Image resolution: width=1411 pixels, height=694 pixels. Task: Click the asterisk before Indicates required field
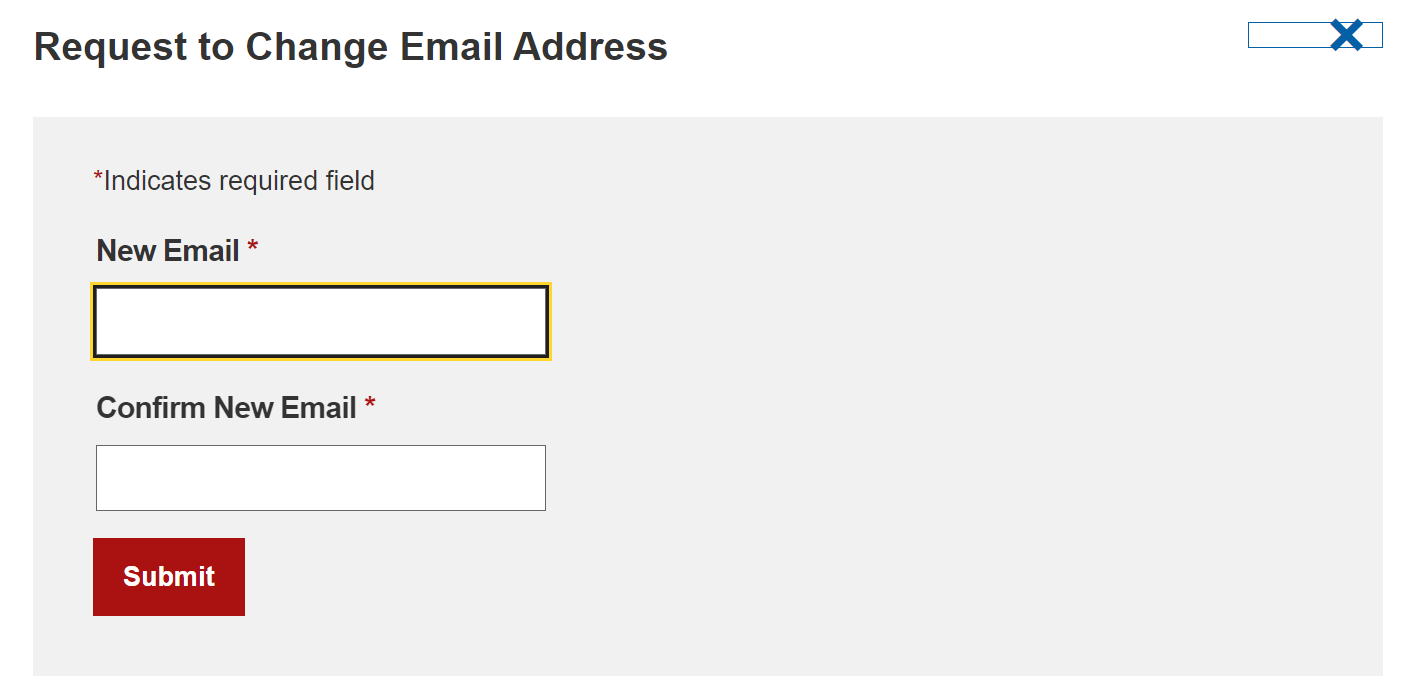[98, 178]
